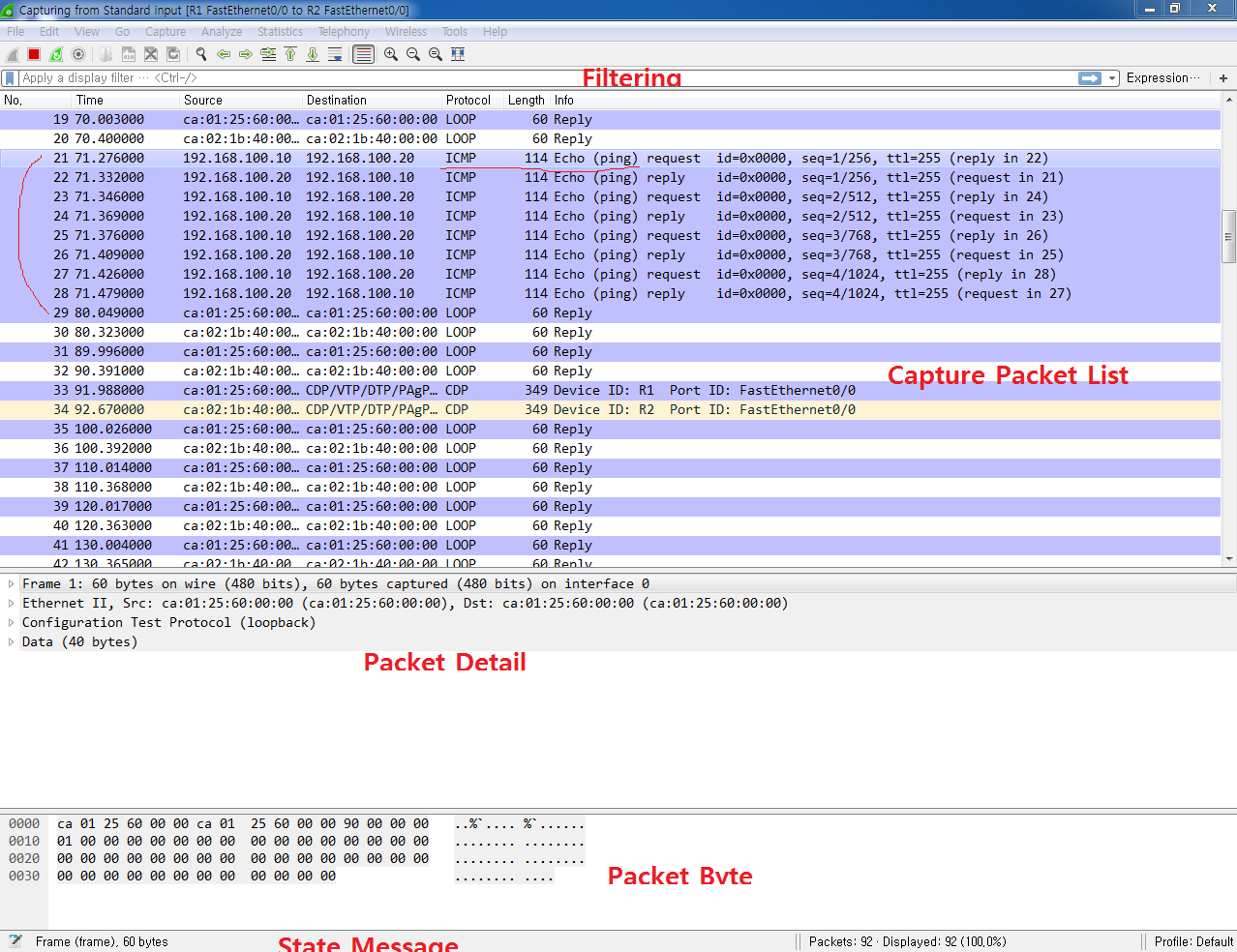Select packet 22 ICMP echo reply

pos(610,178)
